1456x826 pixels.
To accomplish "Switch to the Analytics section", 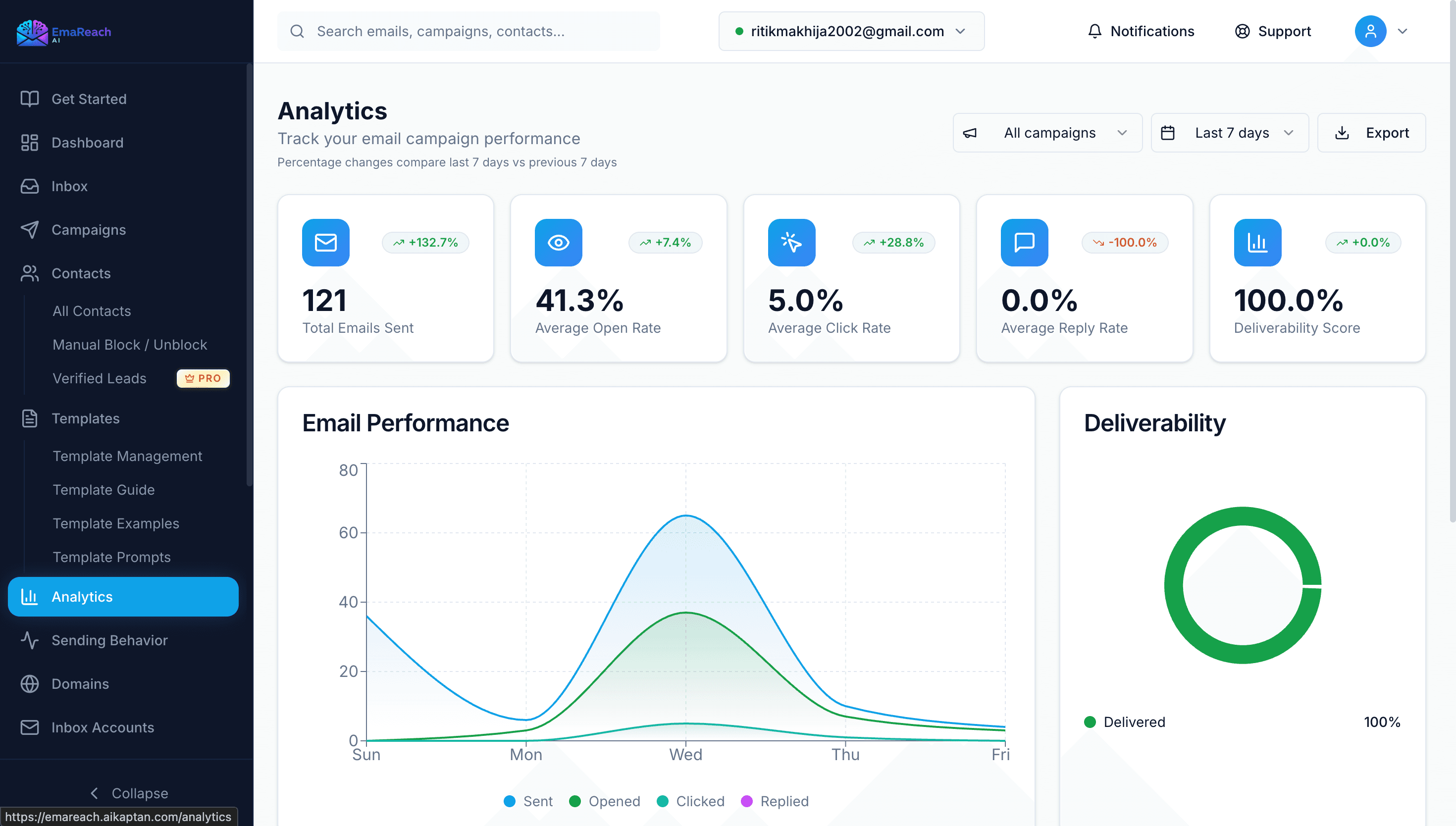I will pos(122,596).
